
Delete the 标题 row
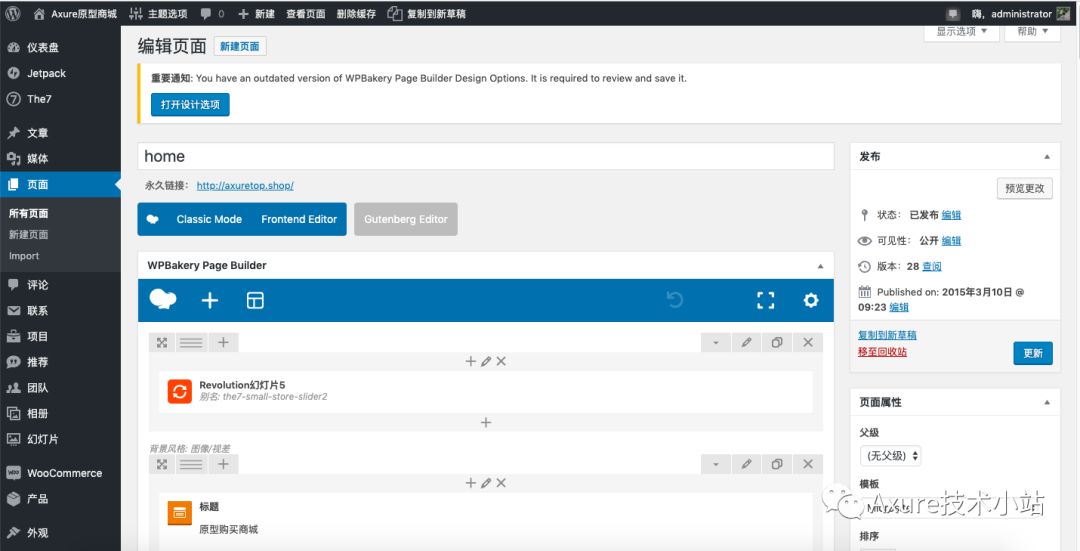click(808, 464)
